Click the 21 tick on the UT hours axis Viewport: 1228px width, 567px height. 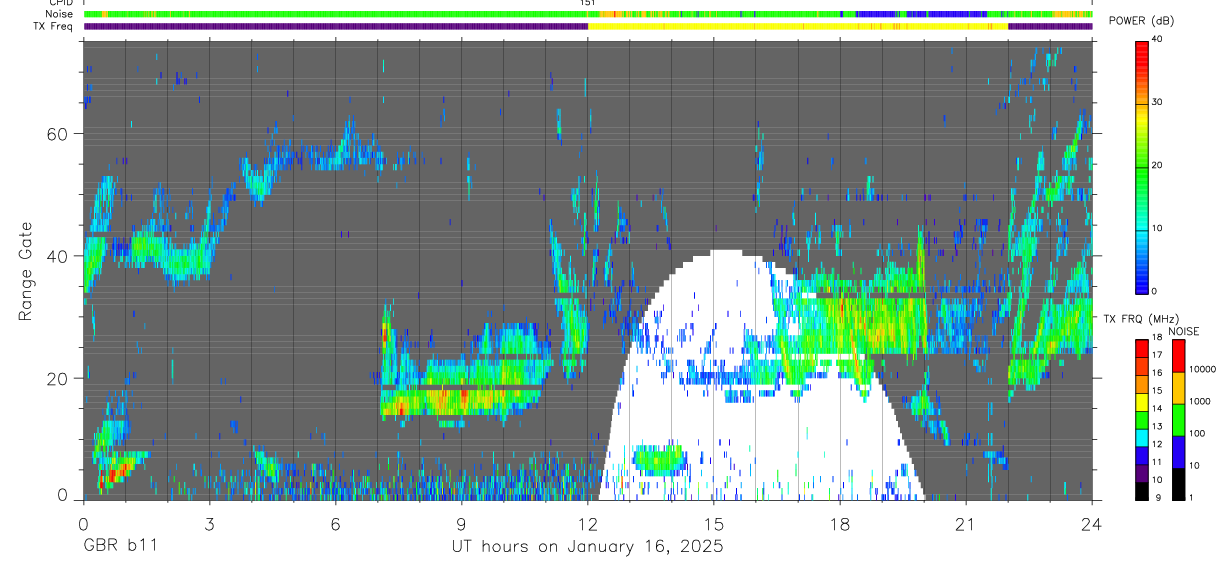coord(966,525)
